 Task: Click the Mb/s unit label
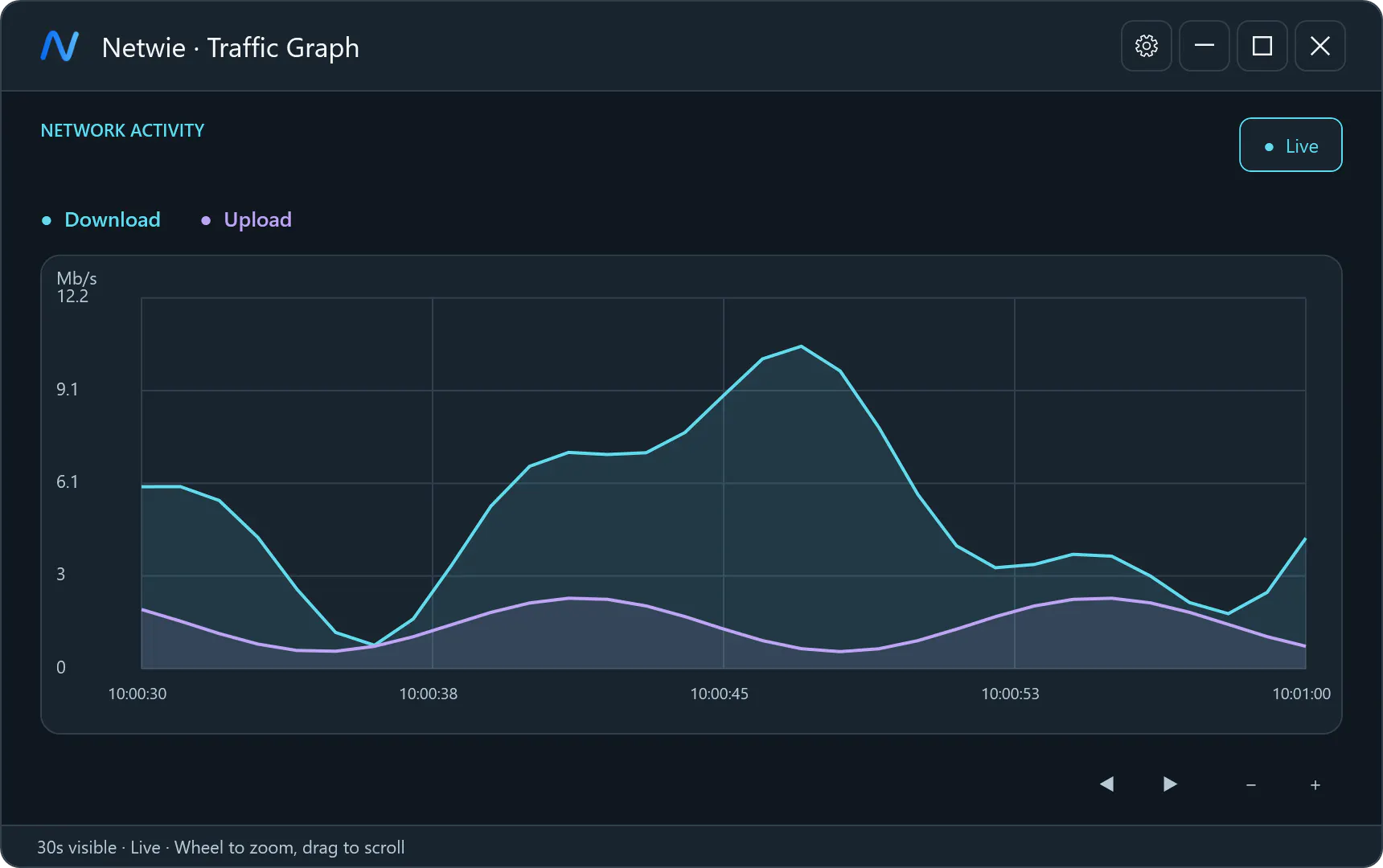(x=76, y=279)
